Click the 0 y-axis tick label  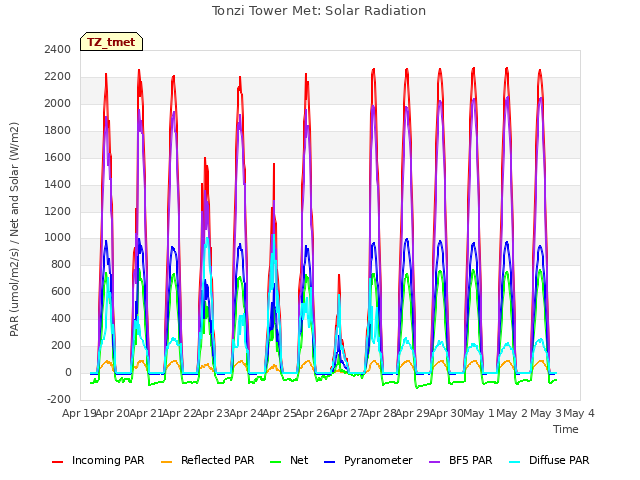[x=68, y=372]
